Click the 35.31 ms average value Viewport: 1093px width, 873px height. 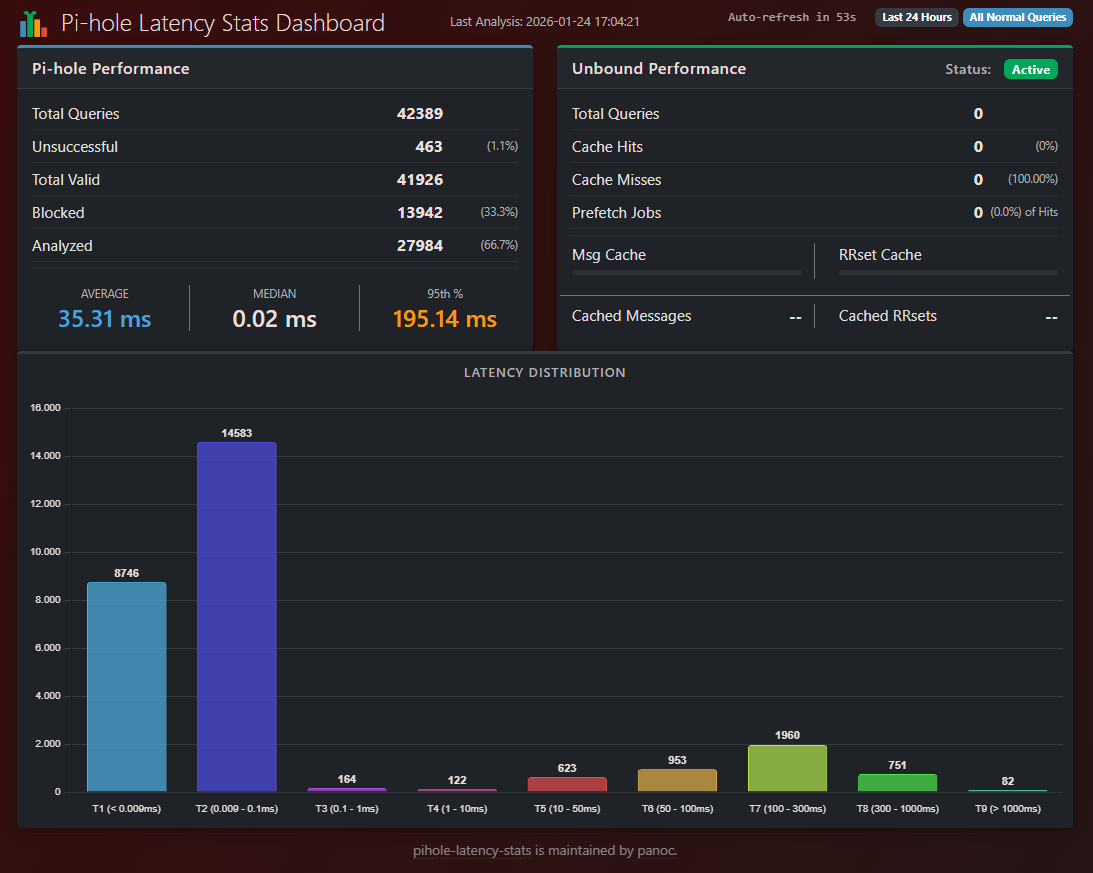(x=104, y=319)
